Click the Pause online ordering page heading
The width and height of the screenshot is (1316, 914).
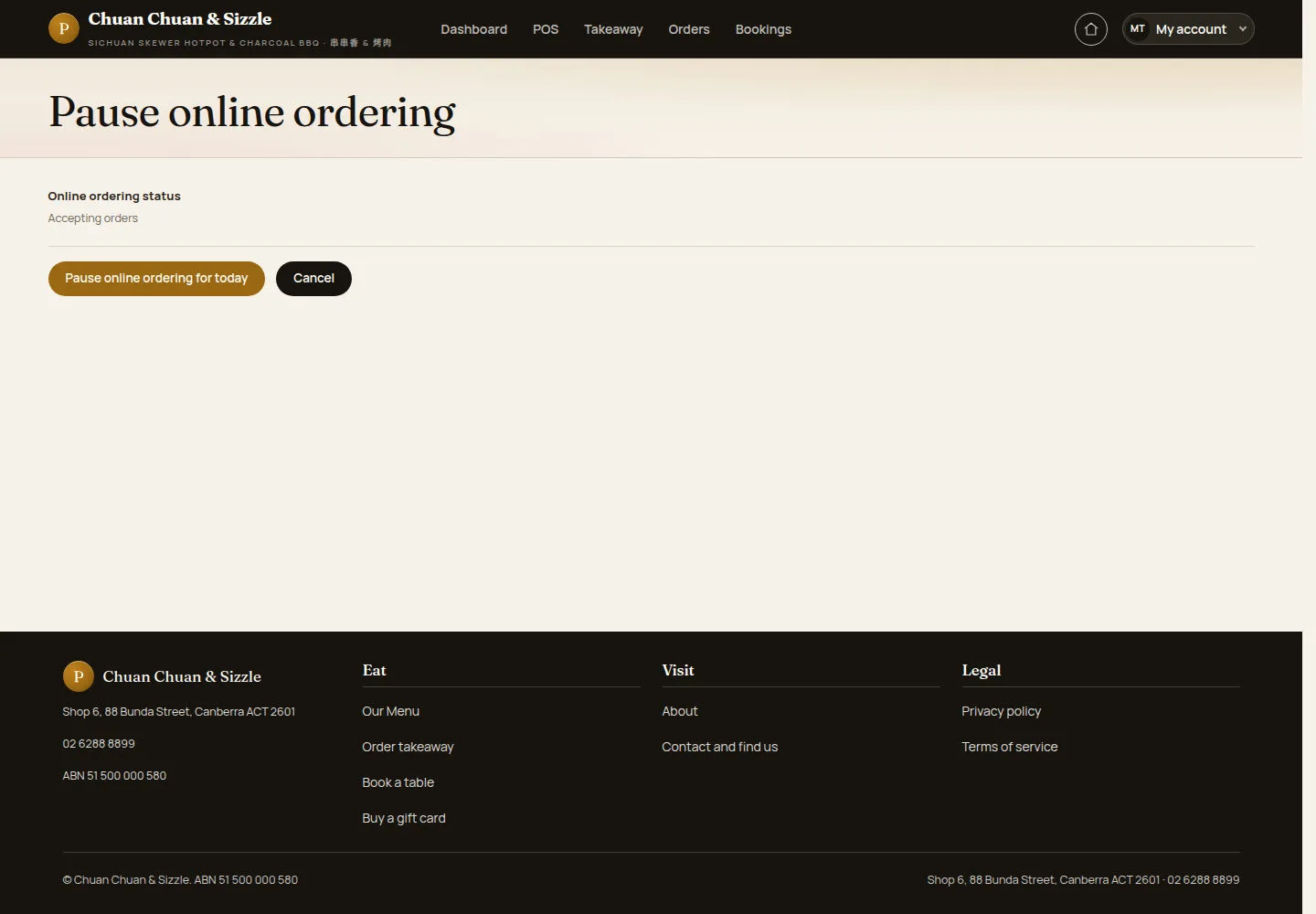click(252, 112)
